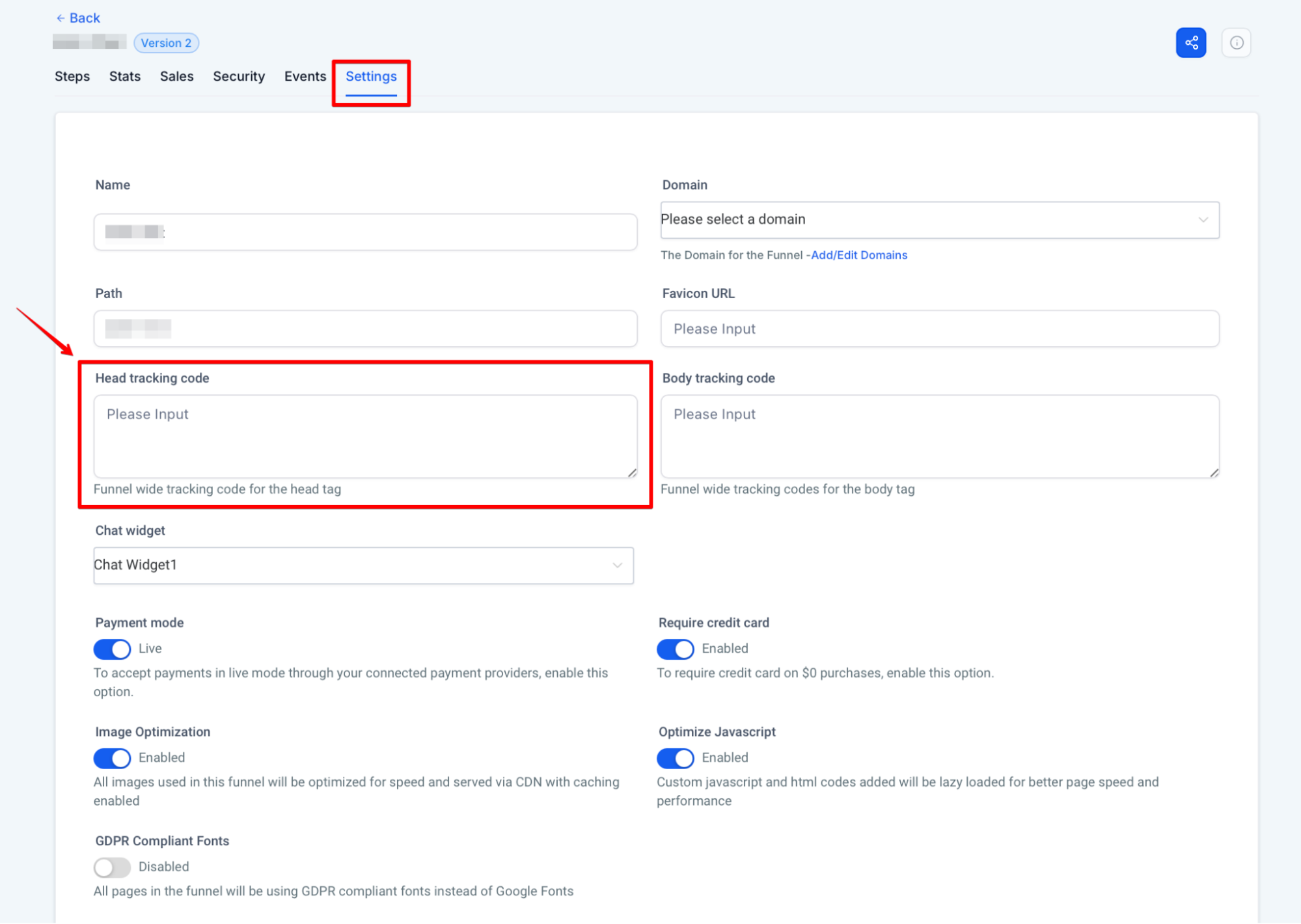This screenshot has height=924, width=1301.
Task: Open the Security tab
Action: click(x=239, y=76)
